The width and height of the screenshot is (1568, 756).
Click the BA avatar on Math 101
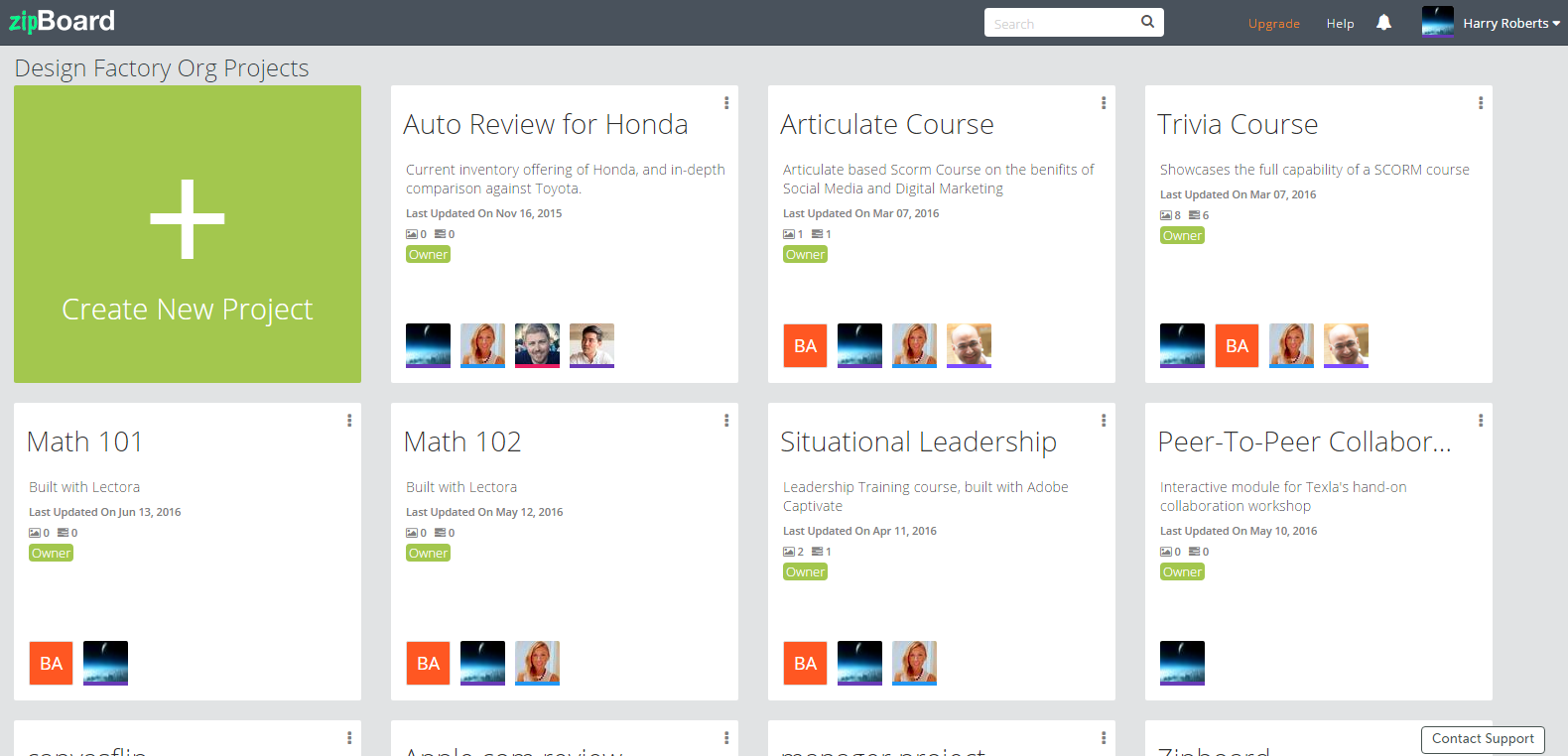point(51,663)
